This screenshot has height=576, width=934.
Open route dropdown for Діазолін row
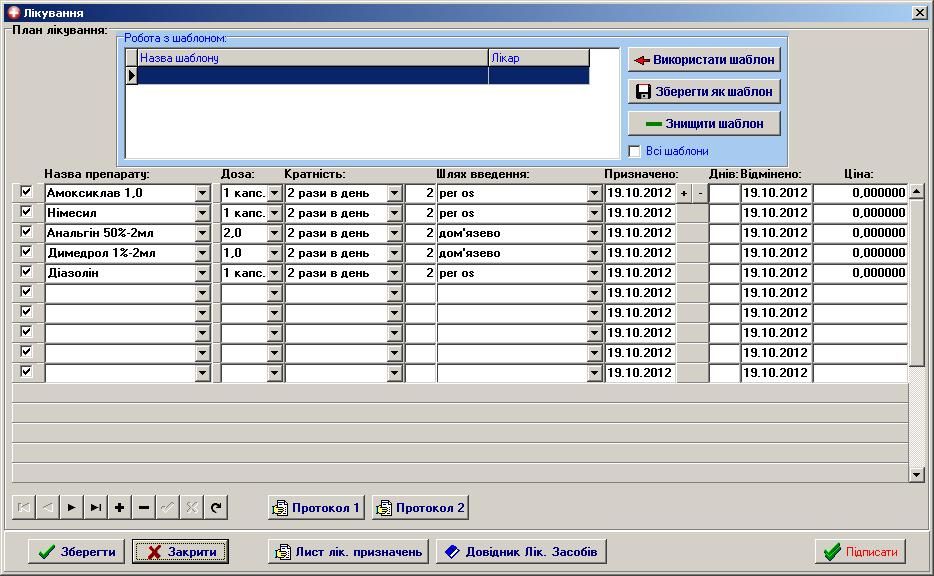tap(594, 273)
